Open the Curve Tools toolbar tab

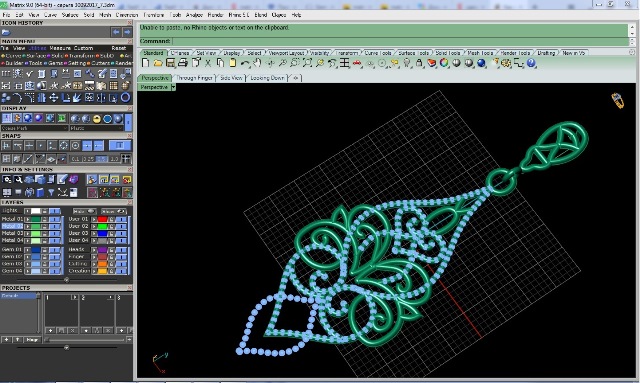coord(378,53)
